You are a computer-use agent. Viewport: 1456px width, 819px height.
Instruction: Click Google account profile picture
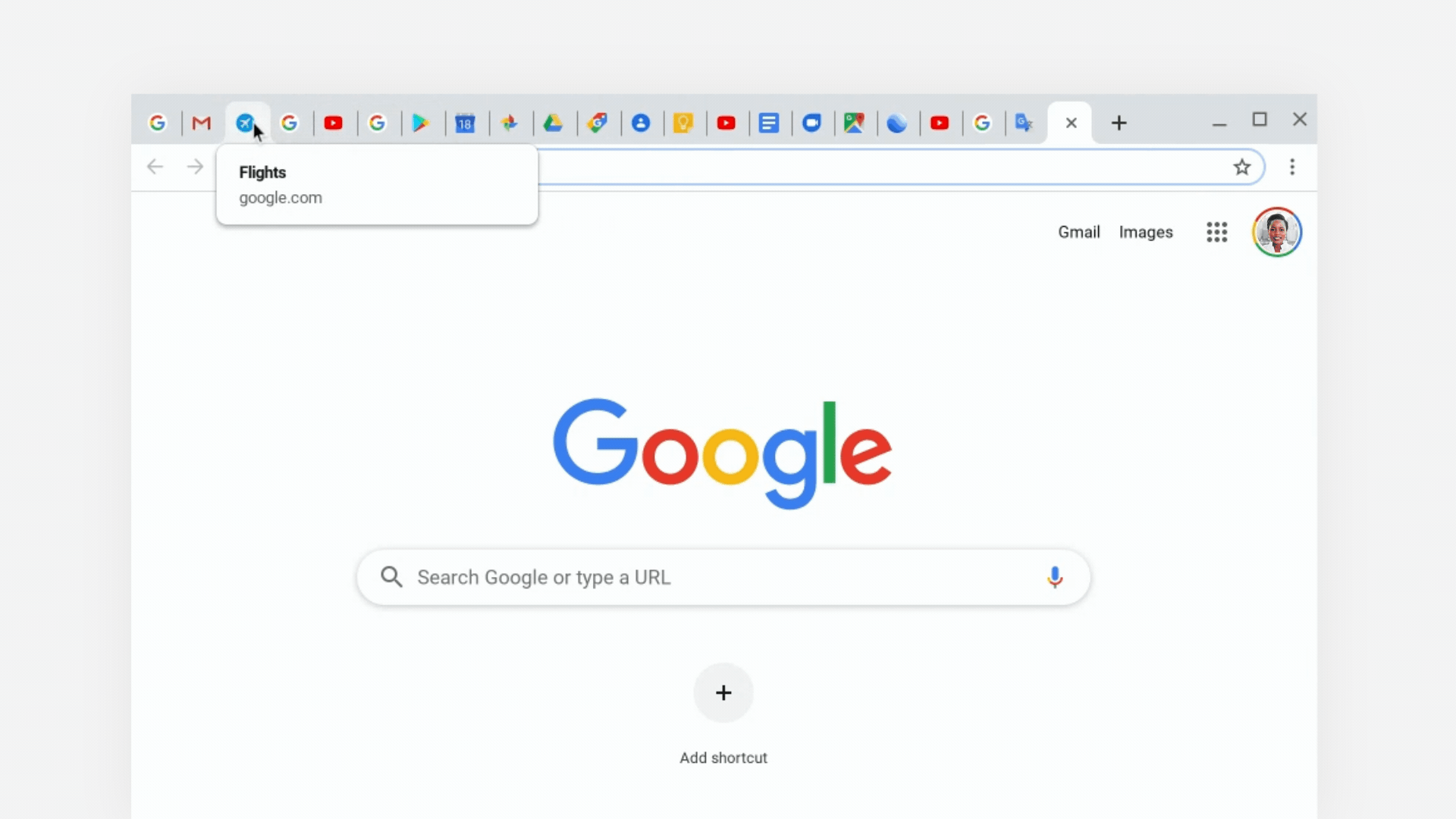(1278, 232)
